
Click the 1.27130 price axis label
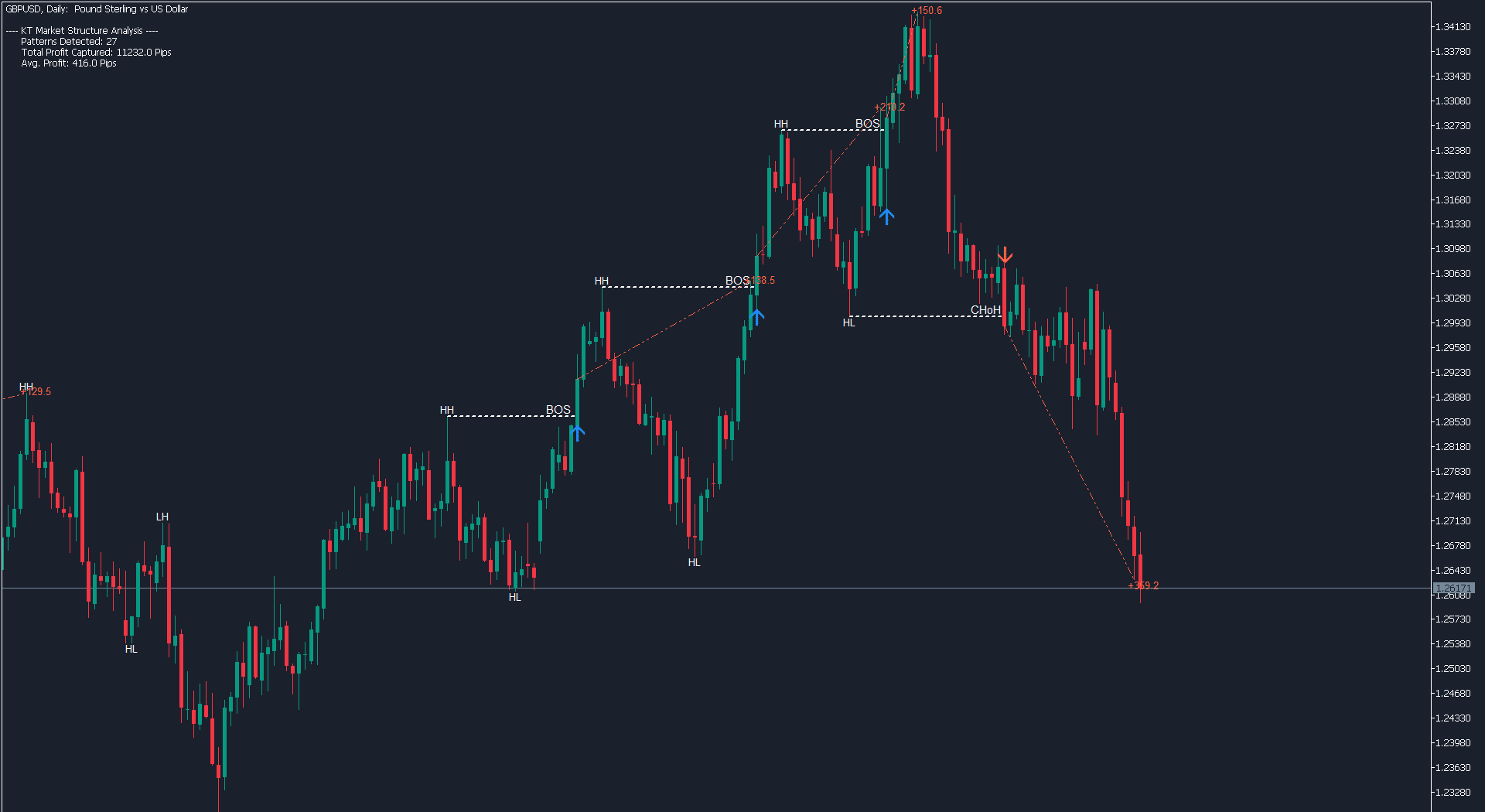point(1453,521)
